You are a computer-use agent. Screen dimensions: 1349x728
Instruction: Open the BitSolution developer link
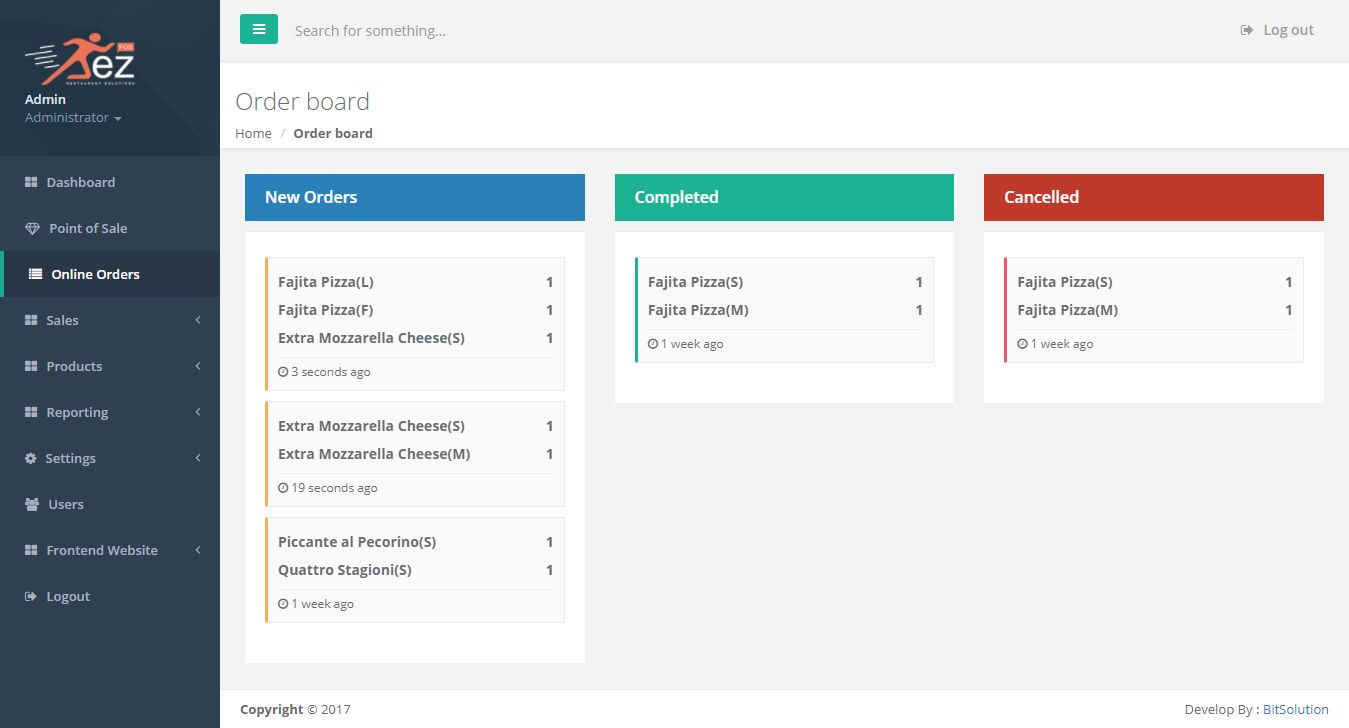pos(1295,709)
